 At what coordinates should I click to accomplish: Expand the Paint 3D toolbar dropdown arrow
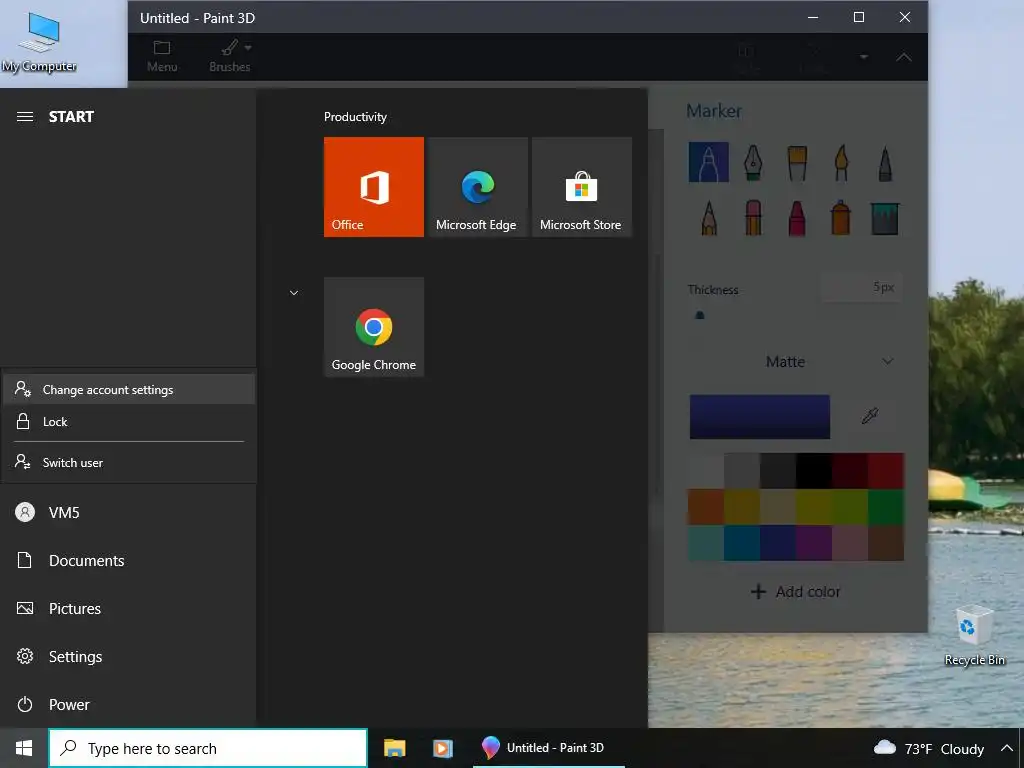864,57
